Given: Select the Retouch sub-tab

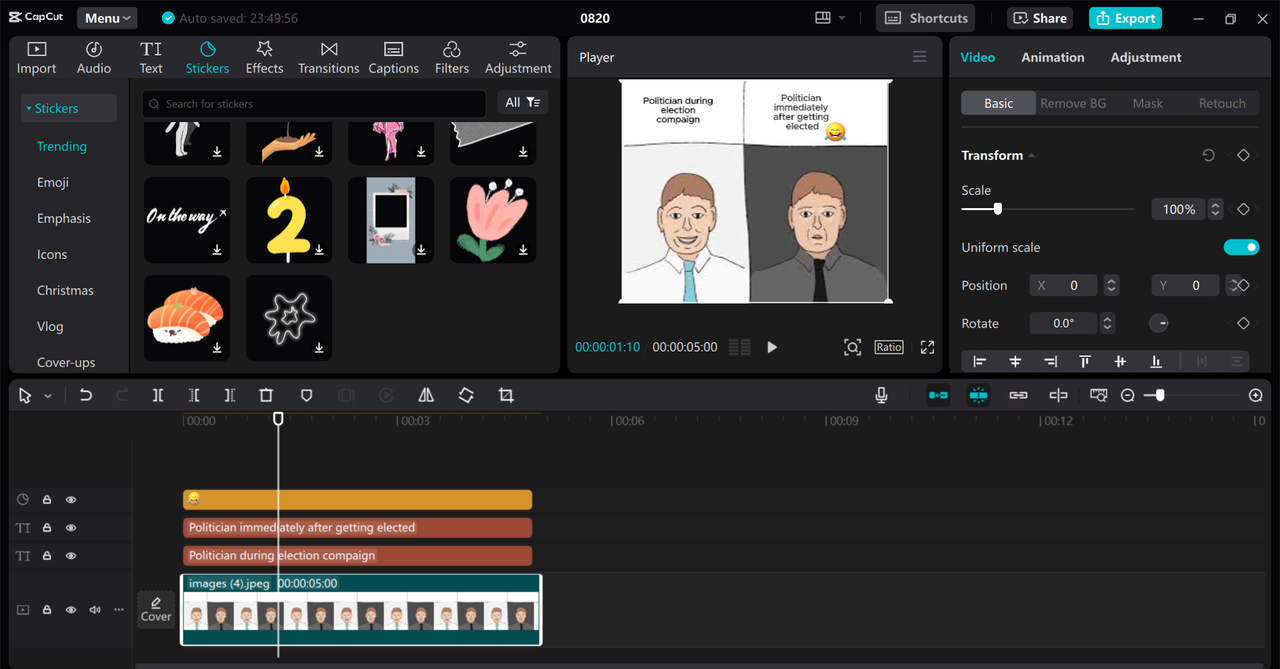Looking at the screenshot, I should (1222, 103).
